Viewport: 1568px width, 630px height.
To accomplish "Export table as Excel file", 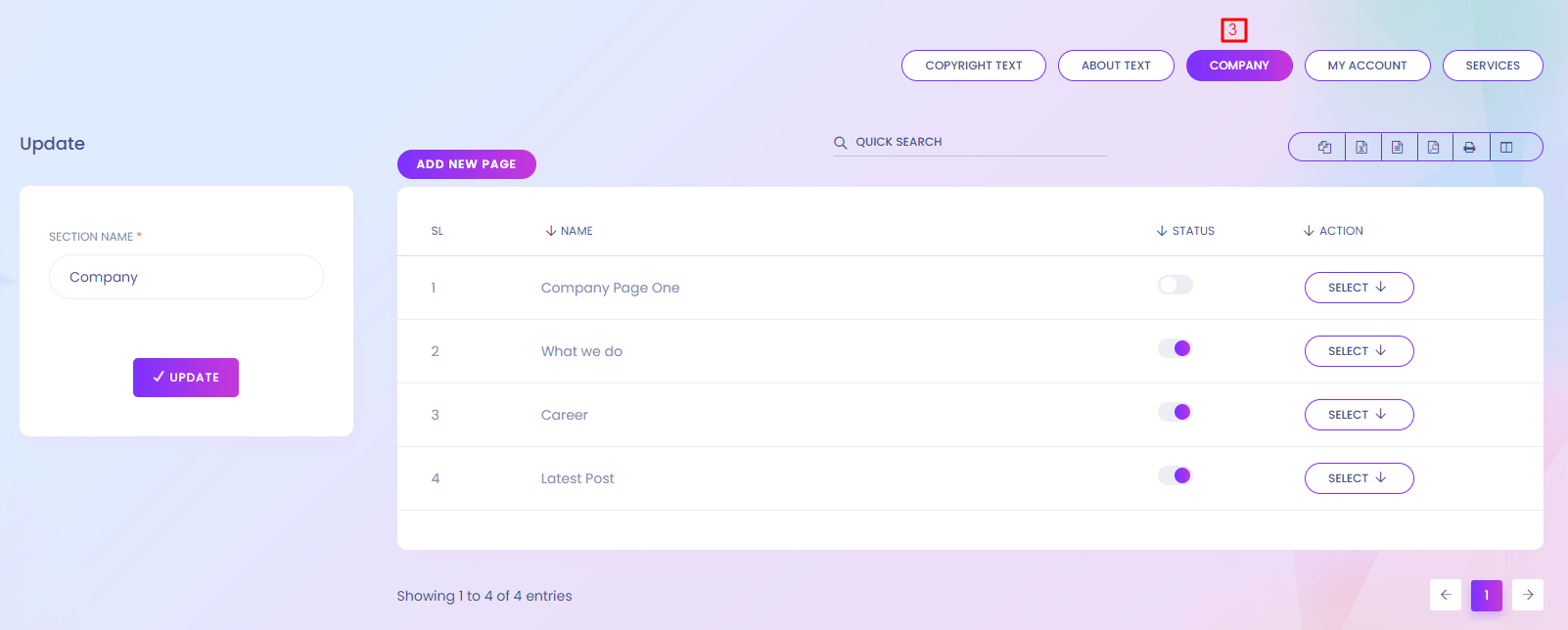I will coord(1361,147).
